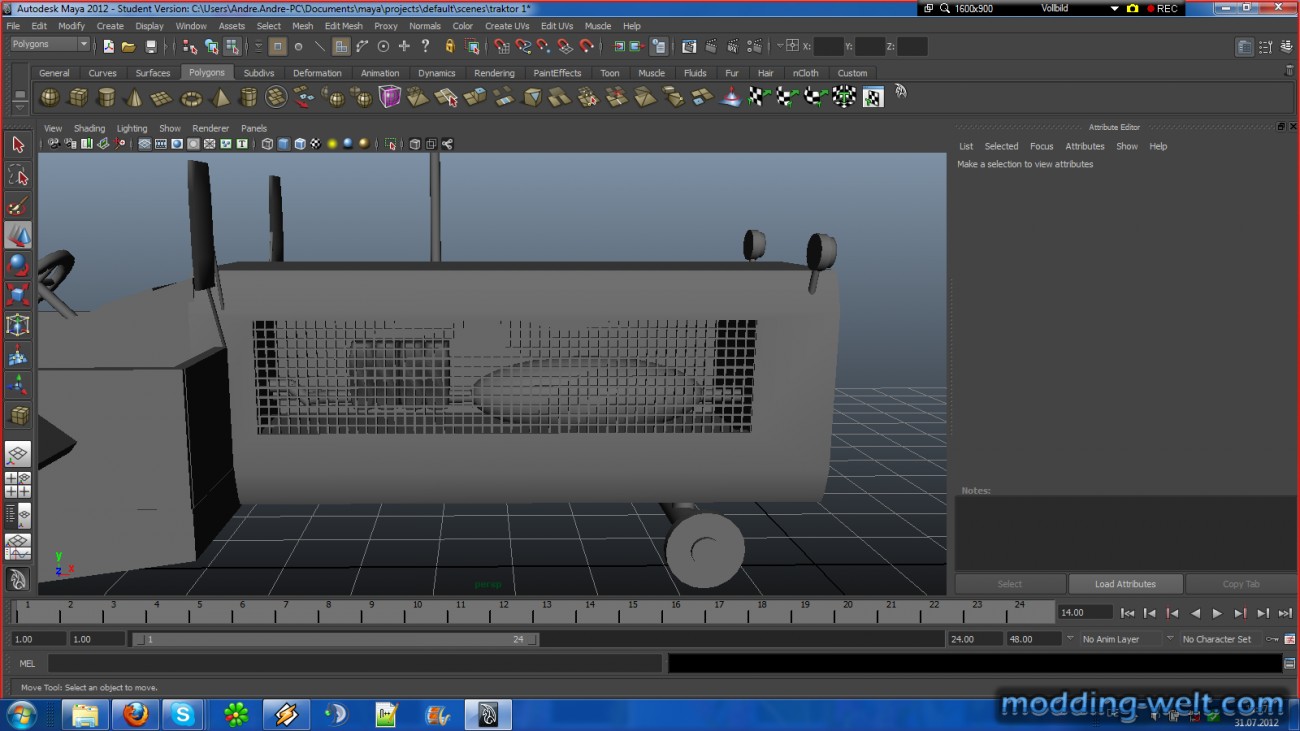Toggle use all lights yellow sphere
The image size is (1300, 731).
[332, 144]
